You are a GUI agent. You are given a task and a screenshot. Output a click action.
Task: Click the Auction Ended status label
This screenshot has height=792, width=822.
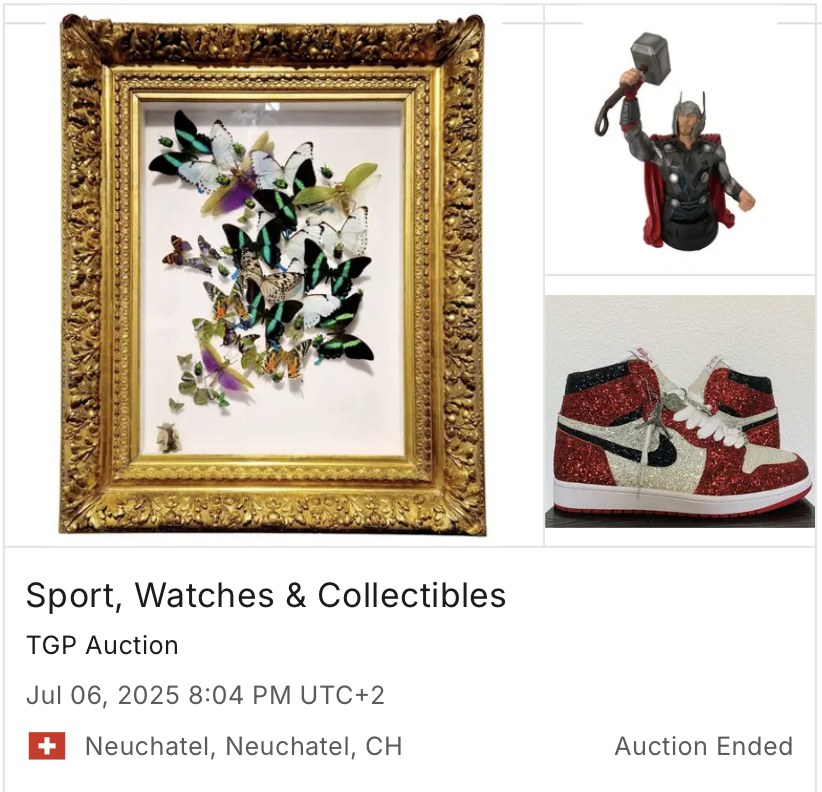pyautogui.click(x=704, y=746)
